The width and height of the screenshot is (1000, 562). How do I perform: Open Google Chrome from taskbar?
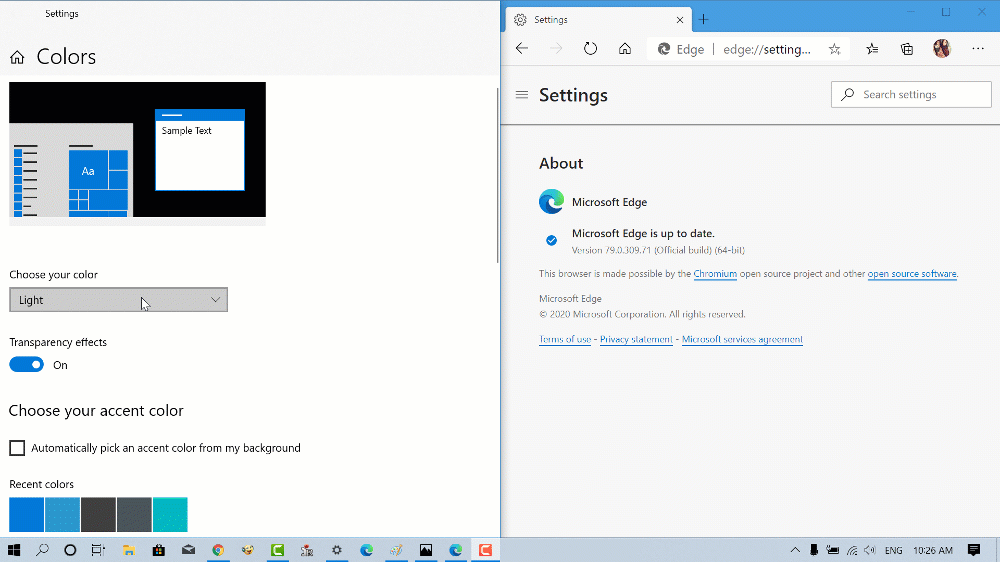pos(218,550)
